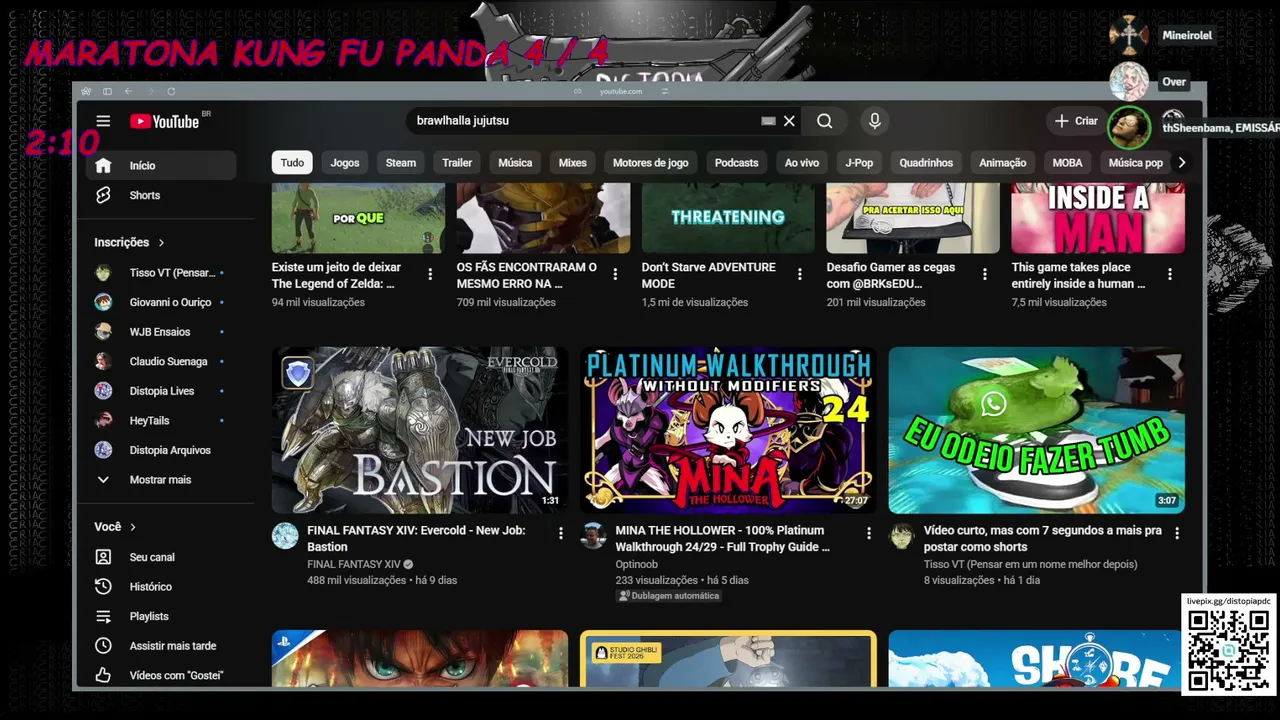The width and height of the screenshot is (1280, 720).
Task: Select the Trailer filter chip
Action: pos(457,162)
